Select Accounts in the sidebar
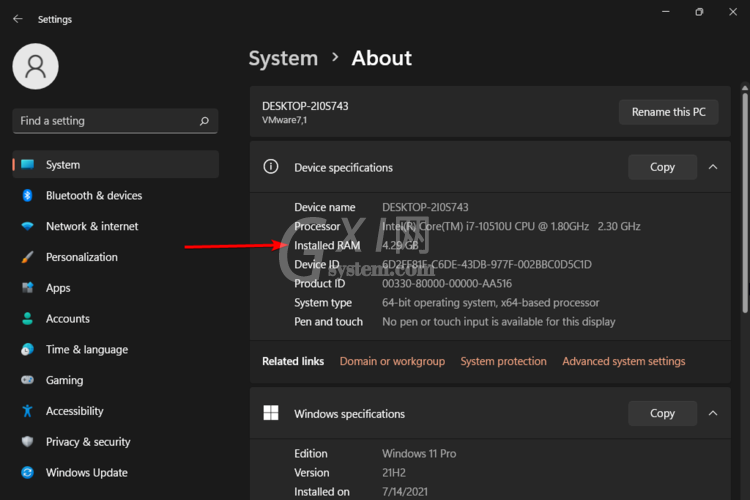The width and height of the screenshot is (750, 500). tap(116, 319)
